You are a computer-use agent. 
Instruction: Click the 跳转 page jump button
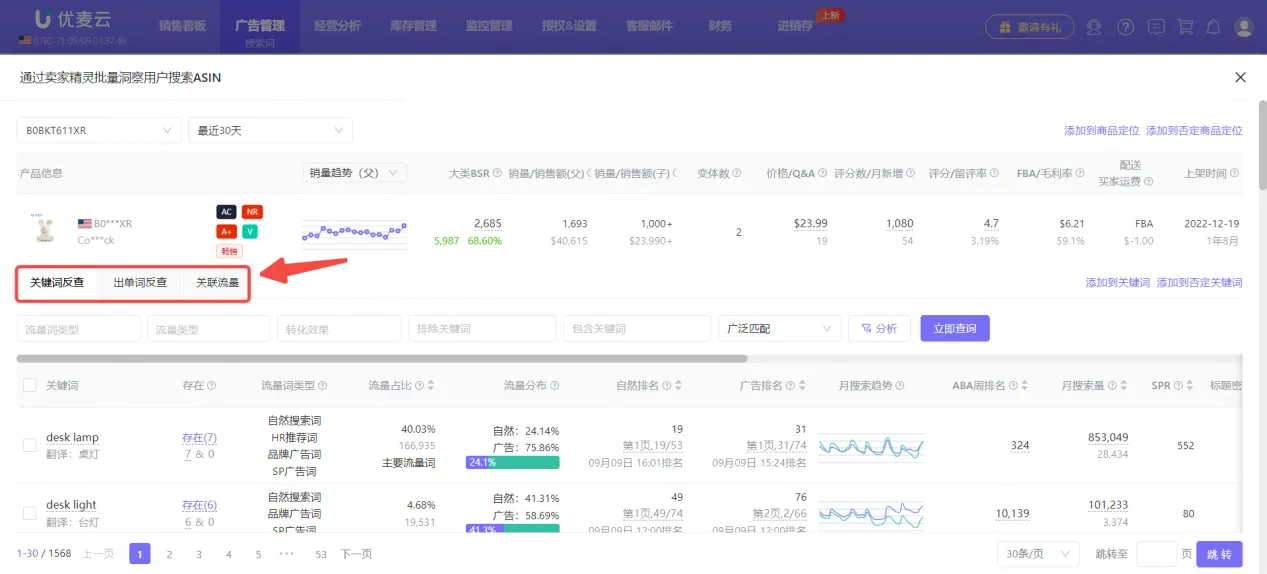[x=1219, y=554]
